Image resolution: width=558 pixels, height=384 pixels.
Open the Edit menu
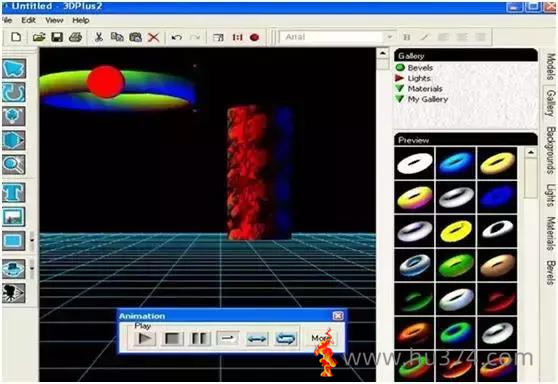click(x=28, y=20)
